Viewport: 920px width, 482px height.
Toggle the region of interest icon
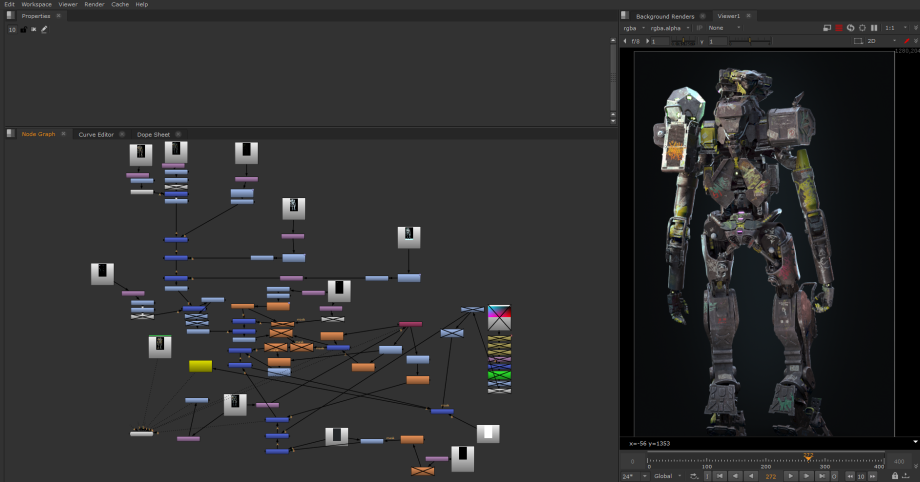(862, 28)
